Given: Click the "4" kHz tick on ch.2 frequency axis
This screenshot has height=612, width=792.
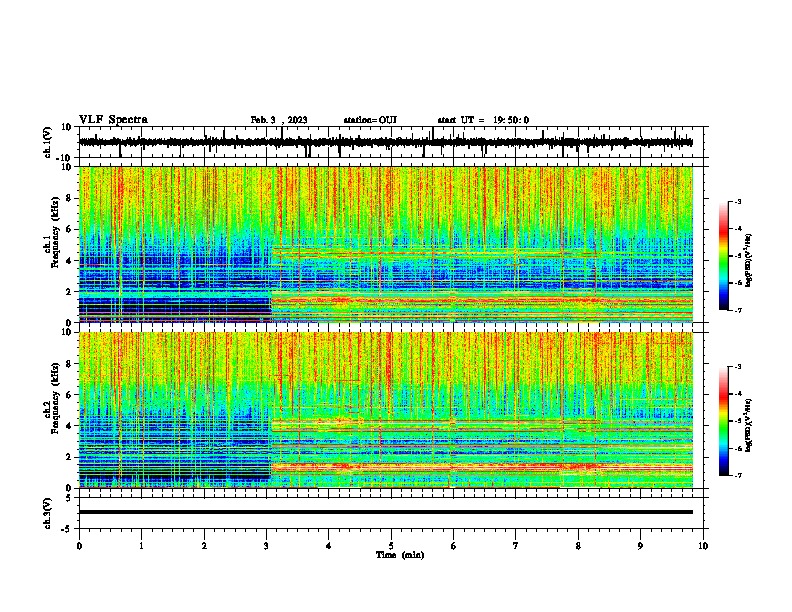Looking at the screenshot, I should (x=69, y=426).
